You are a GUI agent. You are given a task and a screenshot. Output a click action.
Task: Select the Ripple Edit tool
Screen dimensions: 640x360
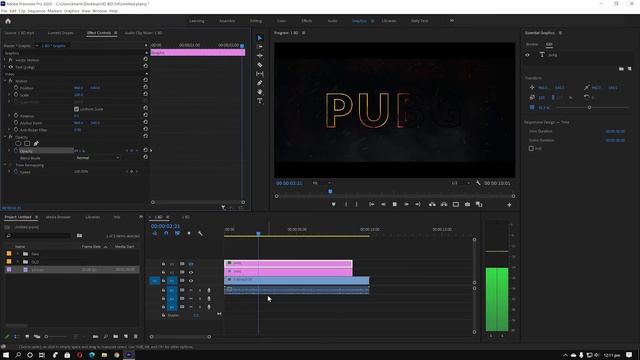pos(260,56)
